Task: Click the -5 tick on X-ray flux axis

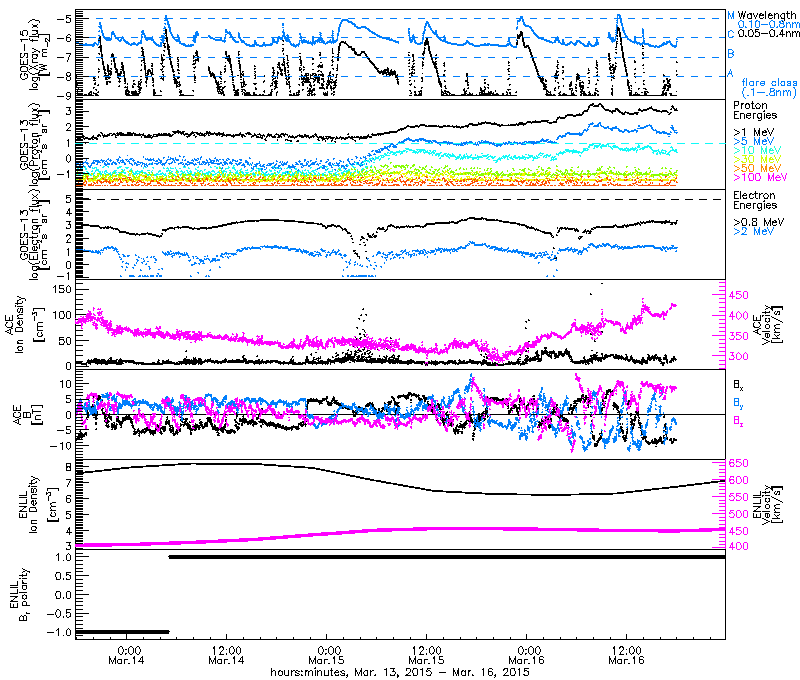Action: (65, 18)
